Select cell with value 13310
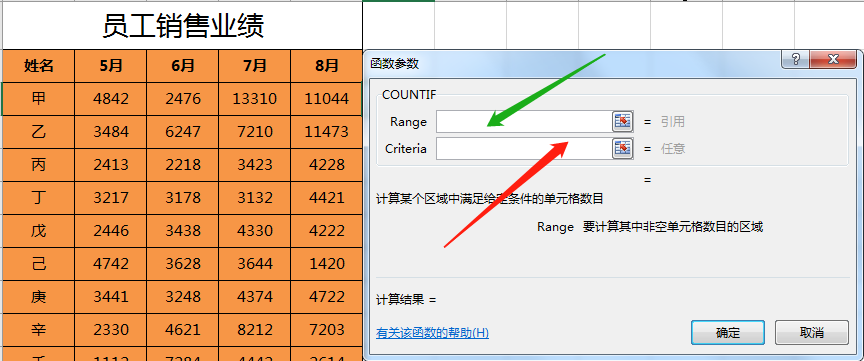This screenshot has width=864, height=361. (x=255, y=99)
